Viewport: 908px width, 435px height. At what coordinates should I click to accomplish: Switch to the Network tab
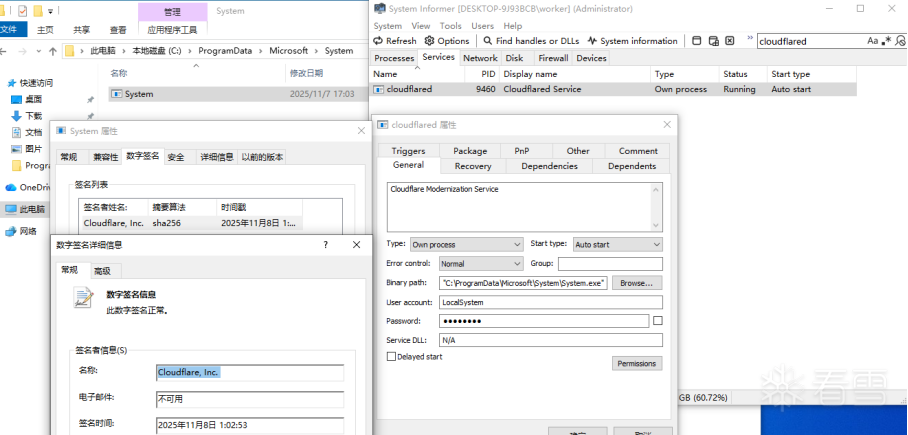pyautogui.click(x=480, y=58)
